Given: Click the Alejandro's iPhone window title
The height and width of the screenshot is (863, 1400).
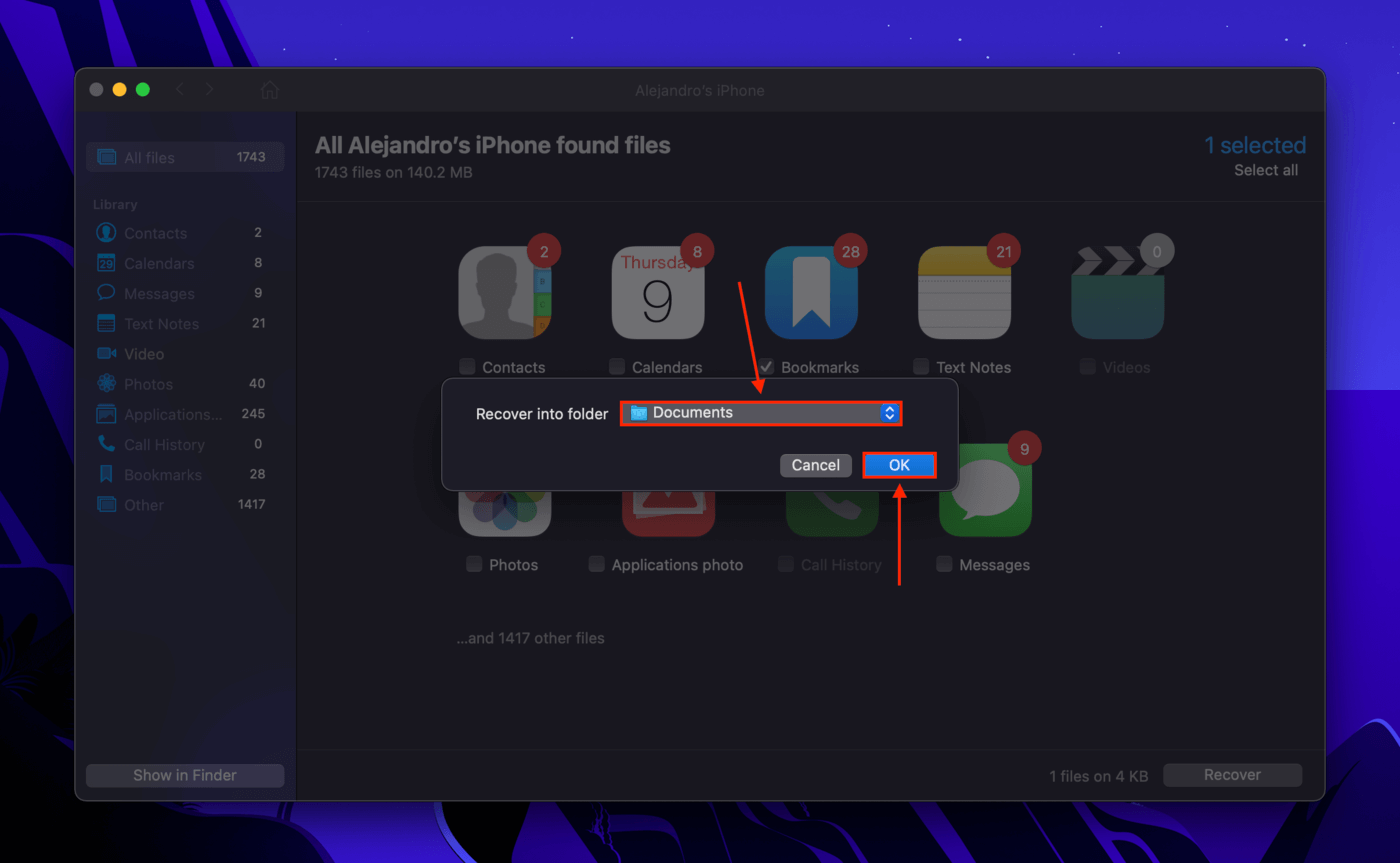Looking at the screenshot, I should 700,90.
